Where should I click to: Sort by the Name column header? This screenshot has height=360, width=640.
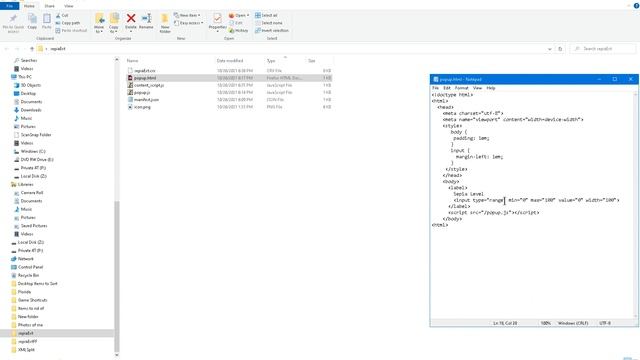[x=132, y=60]
